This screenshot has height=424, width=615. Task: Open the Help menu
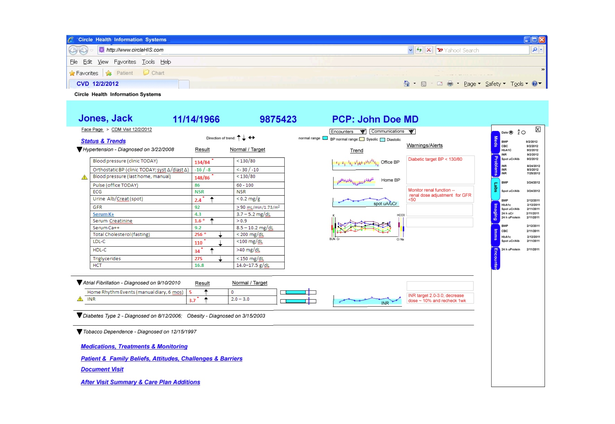[166, 62]
